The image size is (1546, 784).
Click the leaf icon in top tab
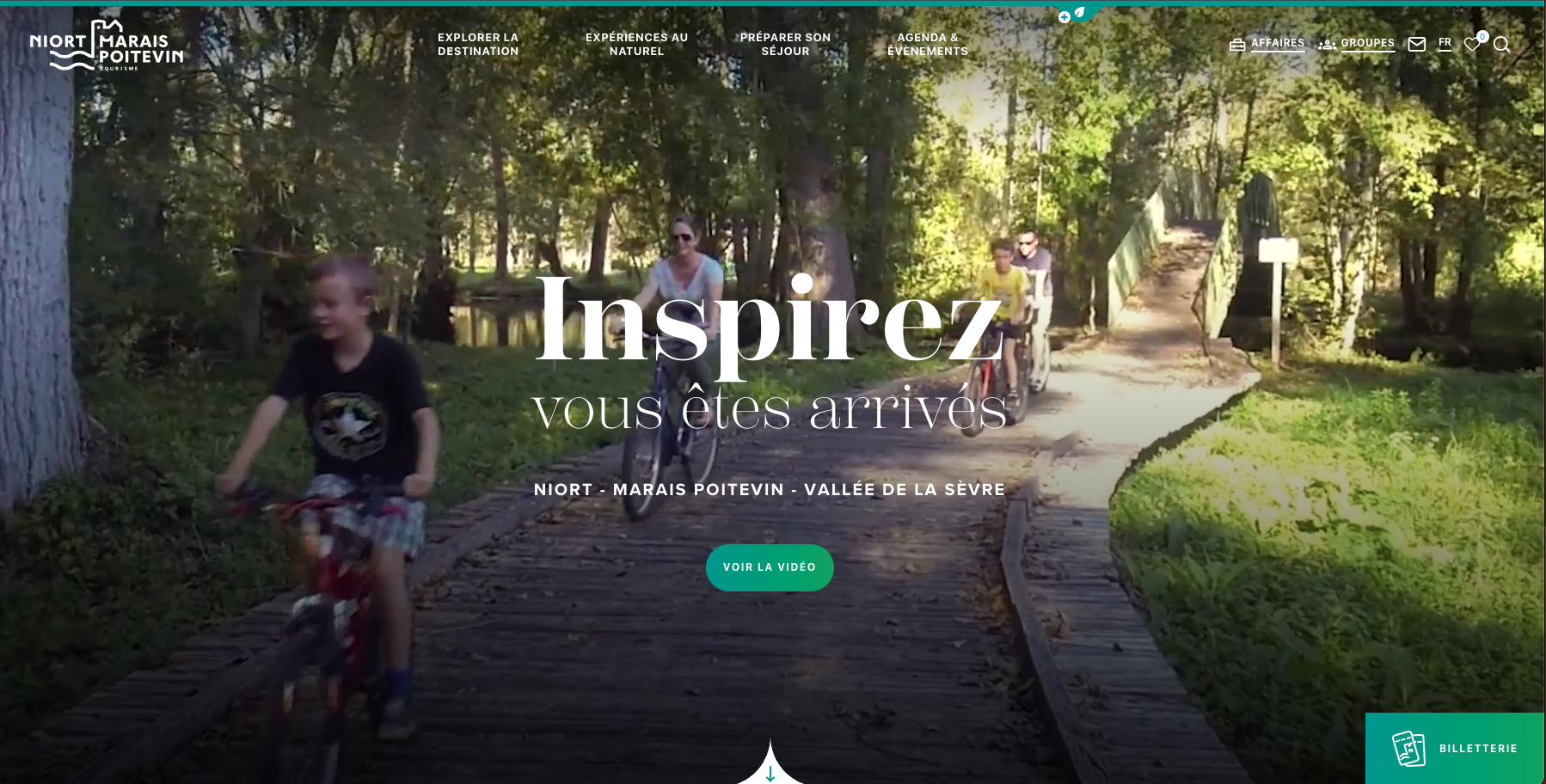coord(1079,13)
